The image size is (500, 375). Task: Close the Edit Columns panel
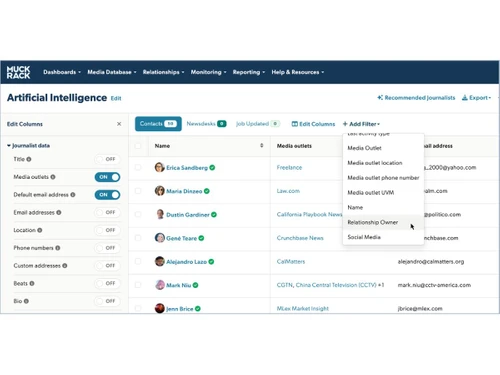(x=119, y=124)
